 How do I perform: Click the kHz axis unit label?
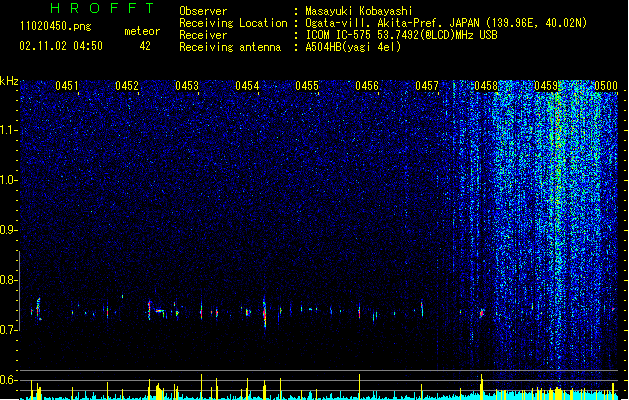click(x=9, y=81)
